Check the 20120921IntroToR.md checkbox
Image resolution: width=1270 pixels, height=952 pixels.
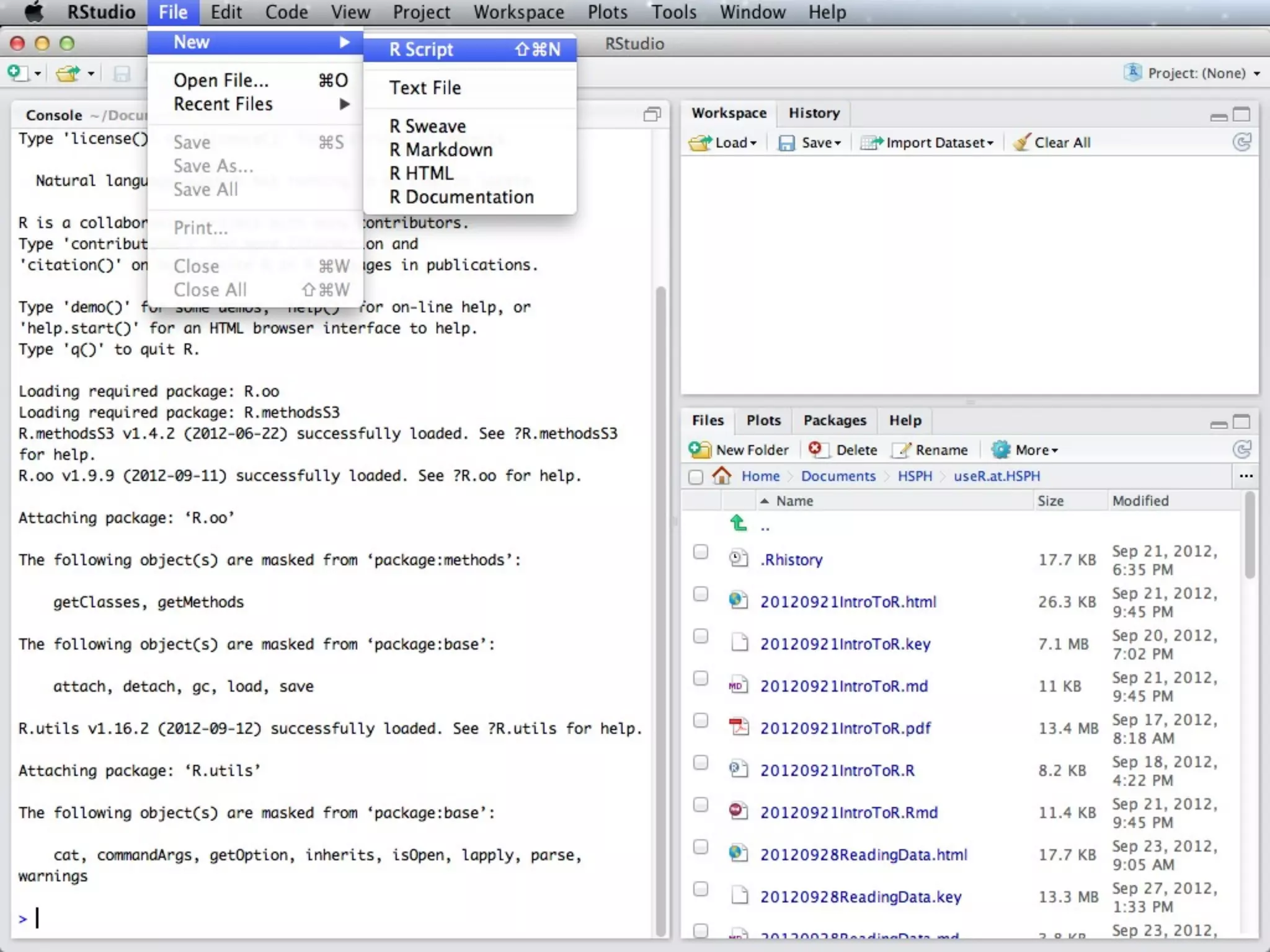pos(700,678)
